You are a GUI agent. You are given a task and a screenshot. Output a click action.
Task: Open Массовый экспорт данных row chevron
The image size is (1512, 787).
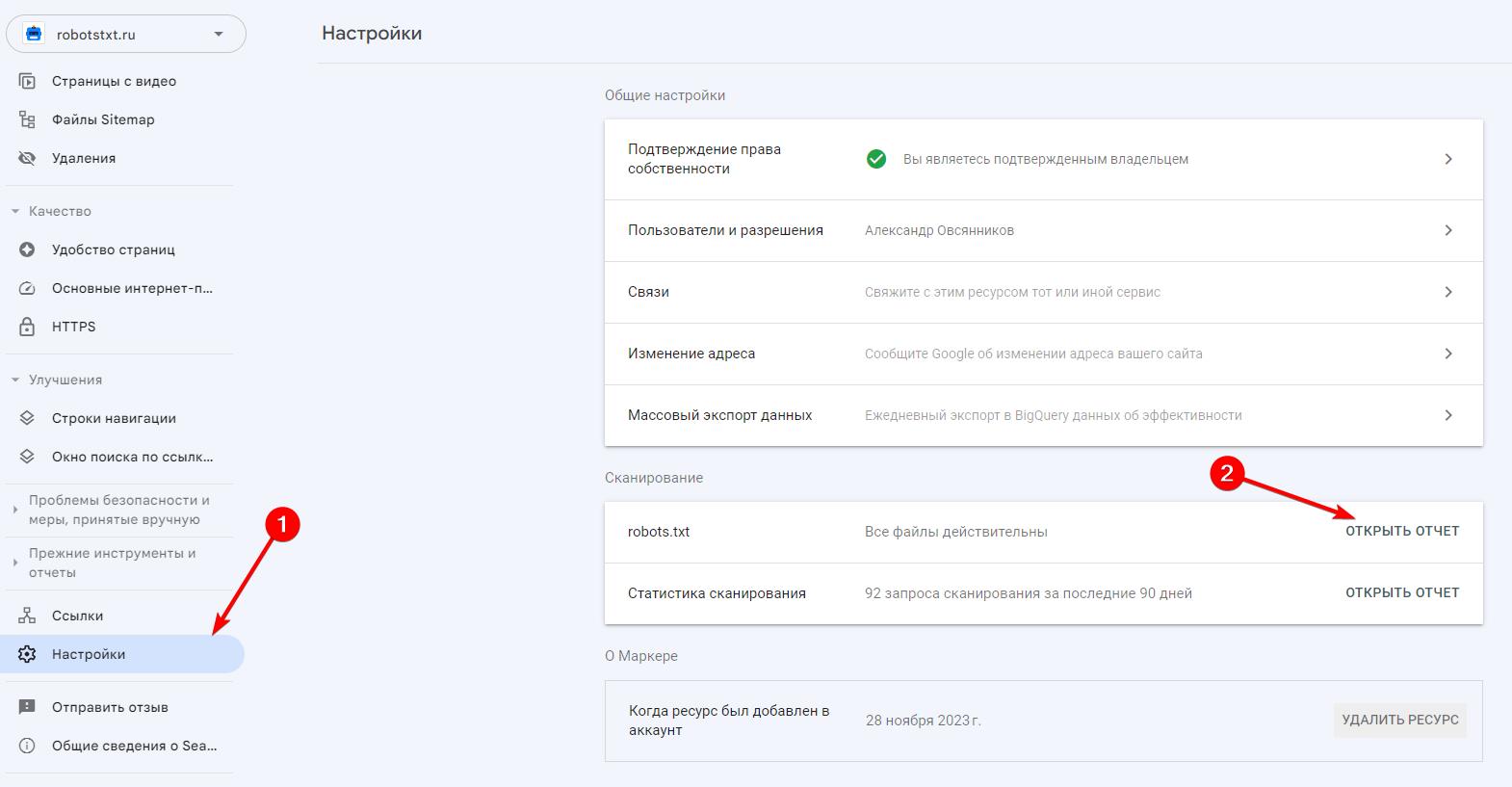(1448, 415)
